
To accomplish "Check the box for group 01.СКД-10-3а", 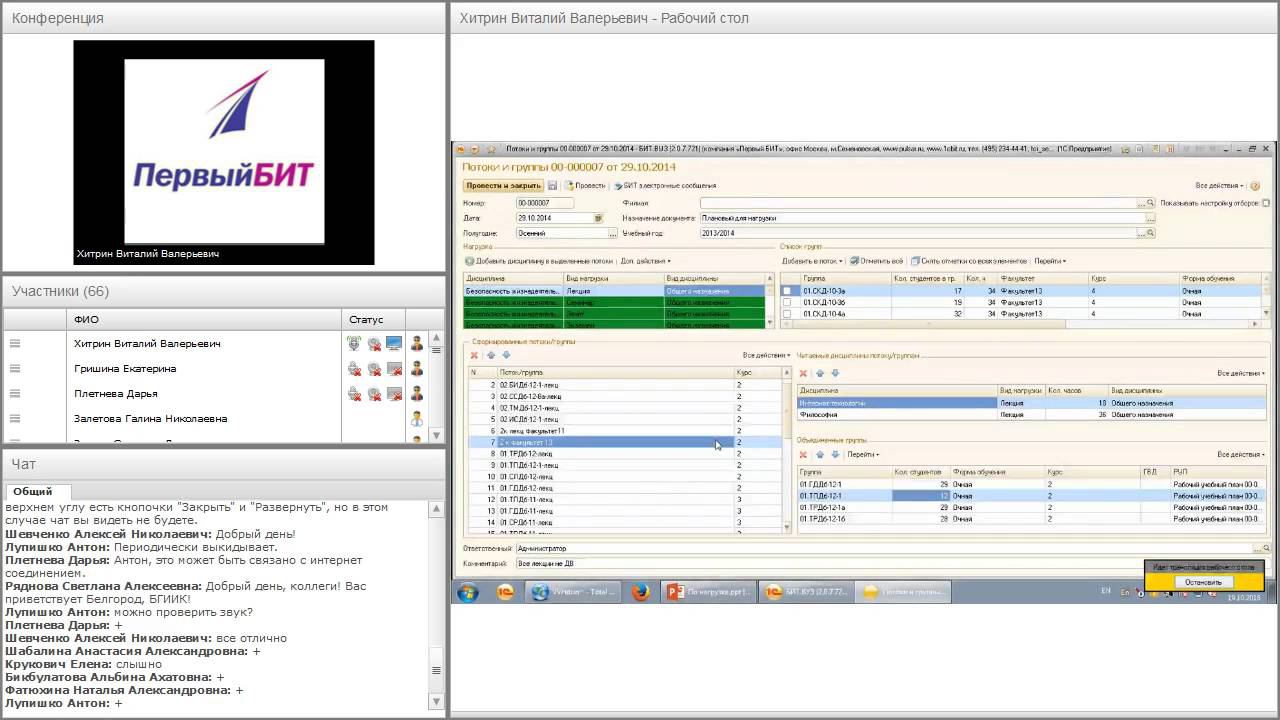I will [787, 291].
